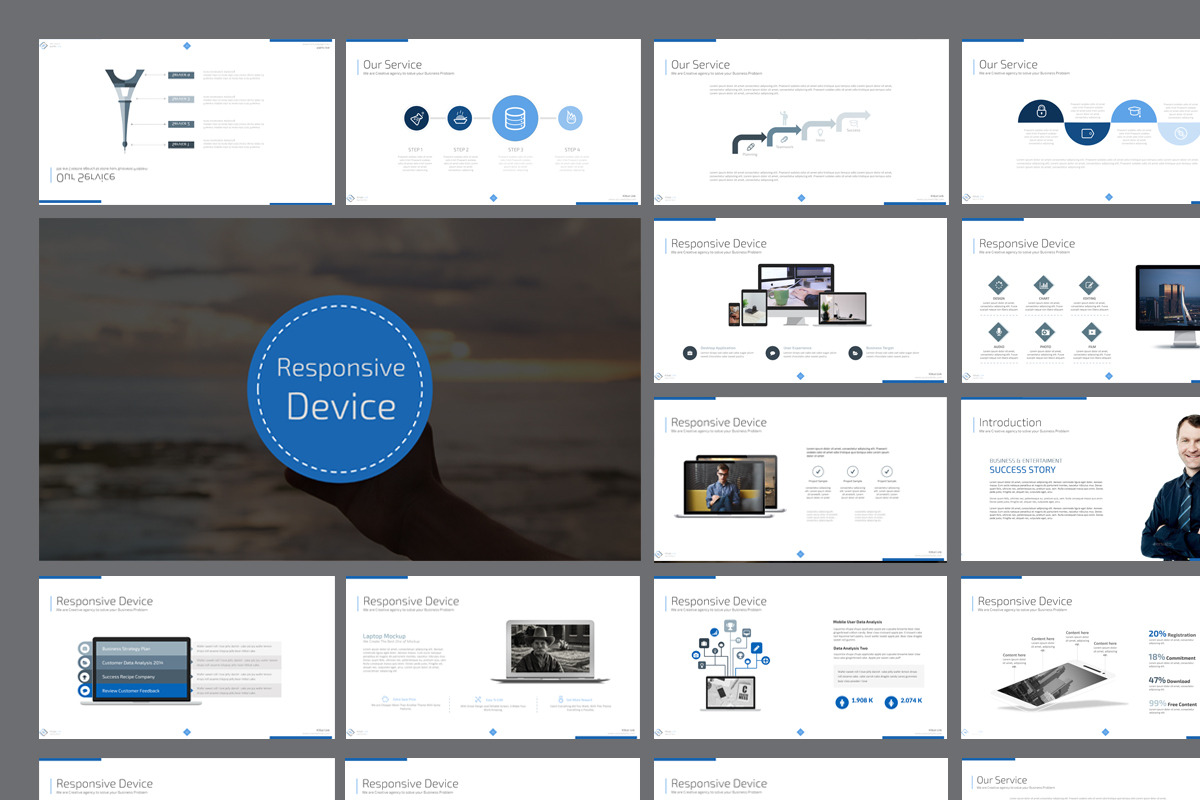Click the download arrow icon beside 2.074 K
The image size is (1200, 800).
tap(892, 701)
